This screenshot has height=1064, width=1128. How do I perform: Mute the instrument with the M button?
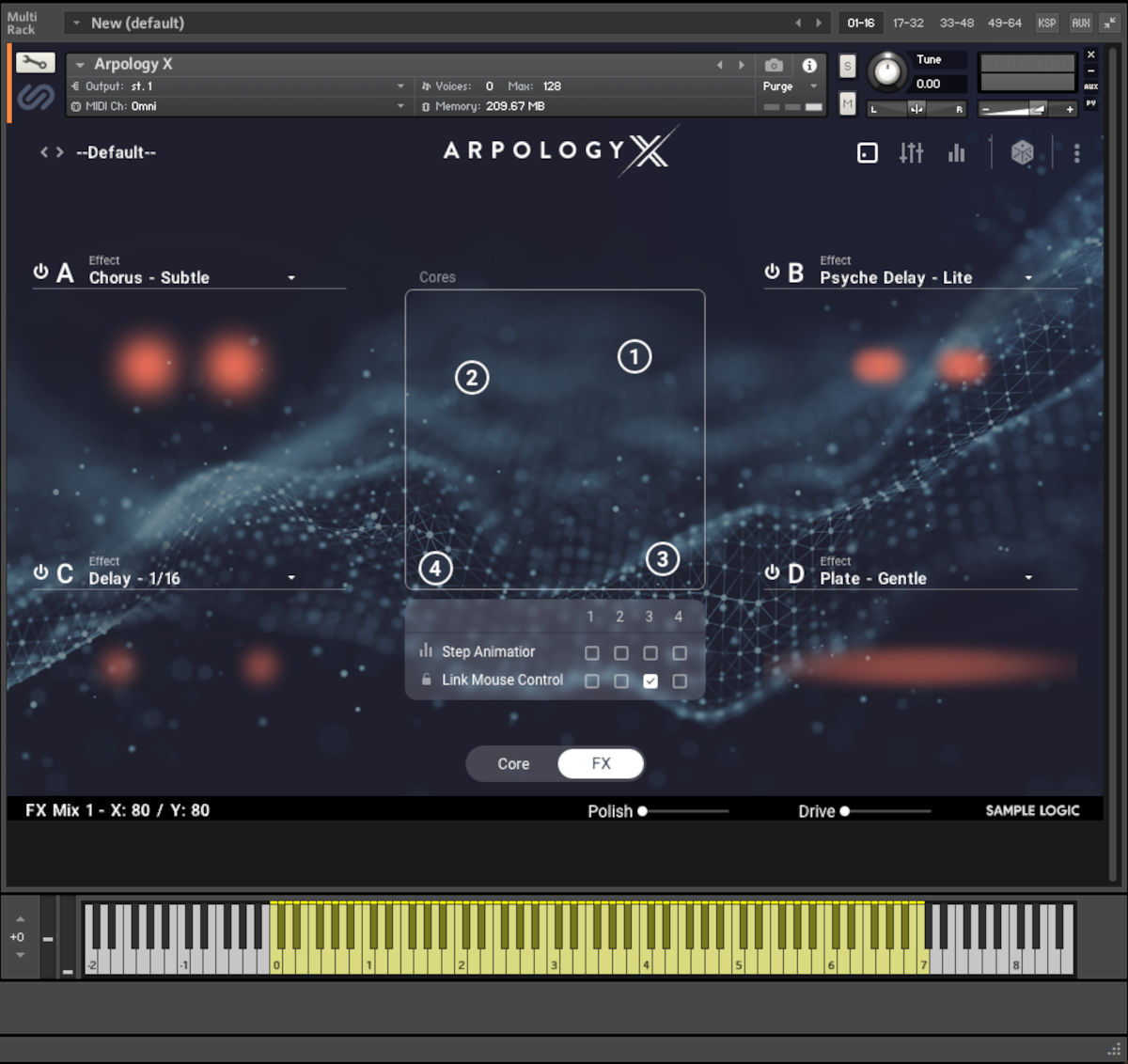point(848,103)
